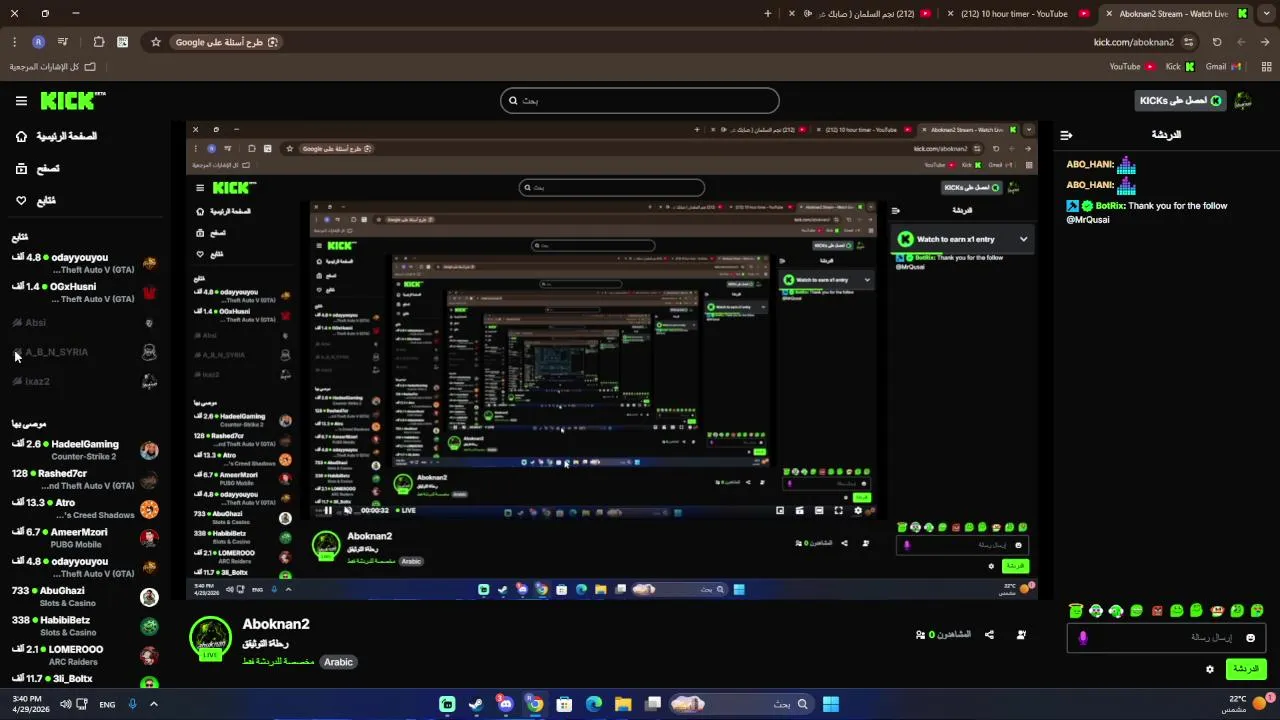1280x720 pixels.
Task: Click the KICK logo
Action: pyautogui.click(x=72, y=100)
